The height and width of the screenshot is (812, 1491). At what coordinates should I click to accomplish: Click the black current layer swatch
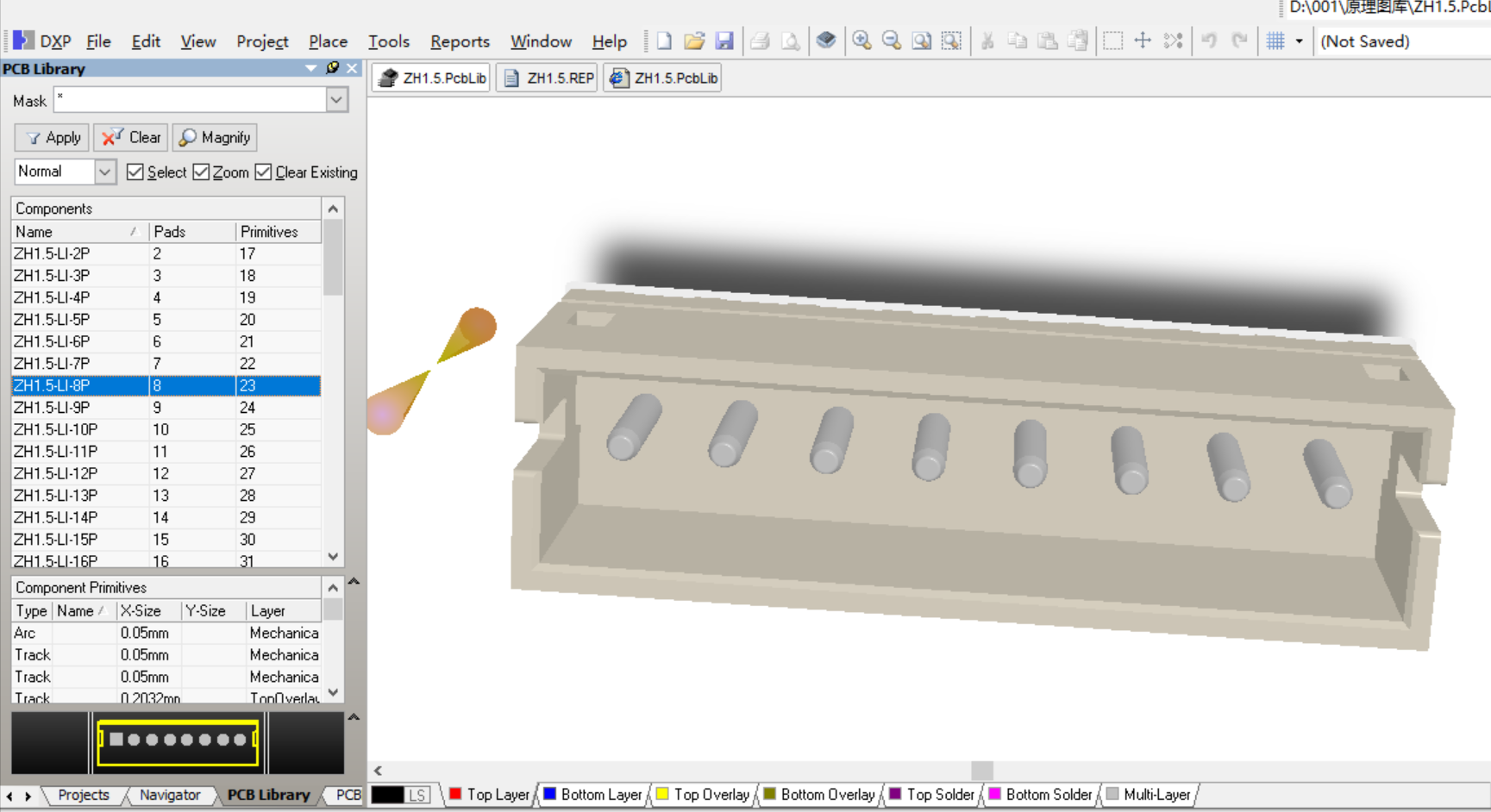click(x=387, y=795)
